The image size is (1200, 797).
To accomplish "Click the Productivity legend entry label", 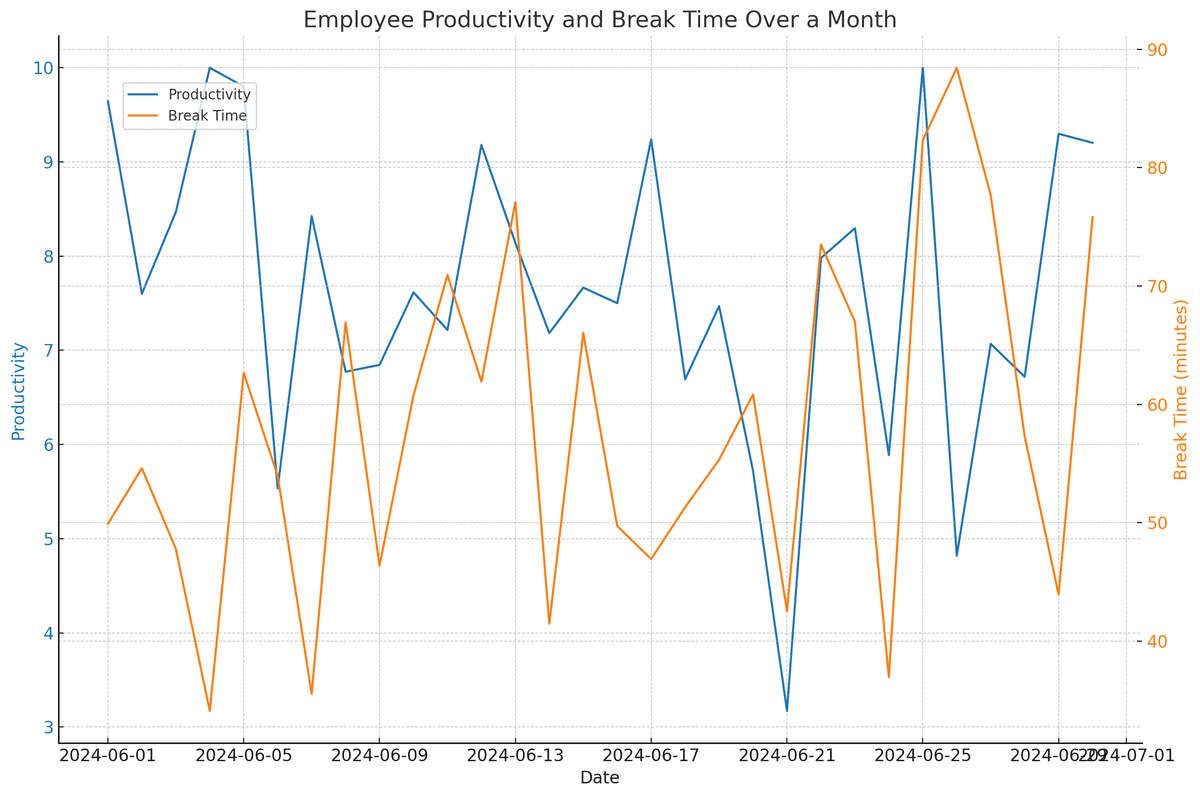I will (209, 95).
